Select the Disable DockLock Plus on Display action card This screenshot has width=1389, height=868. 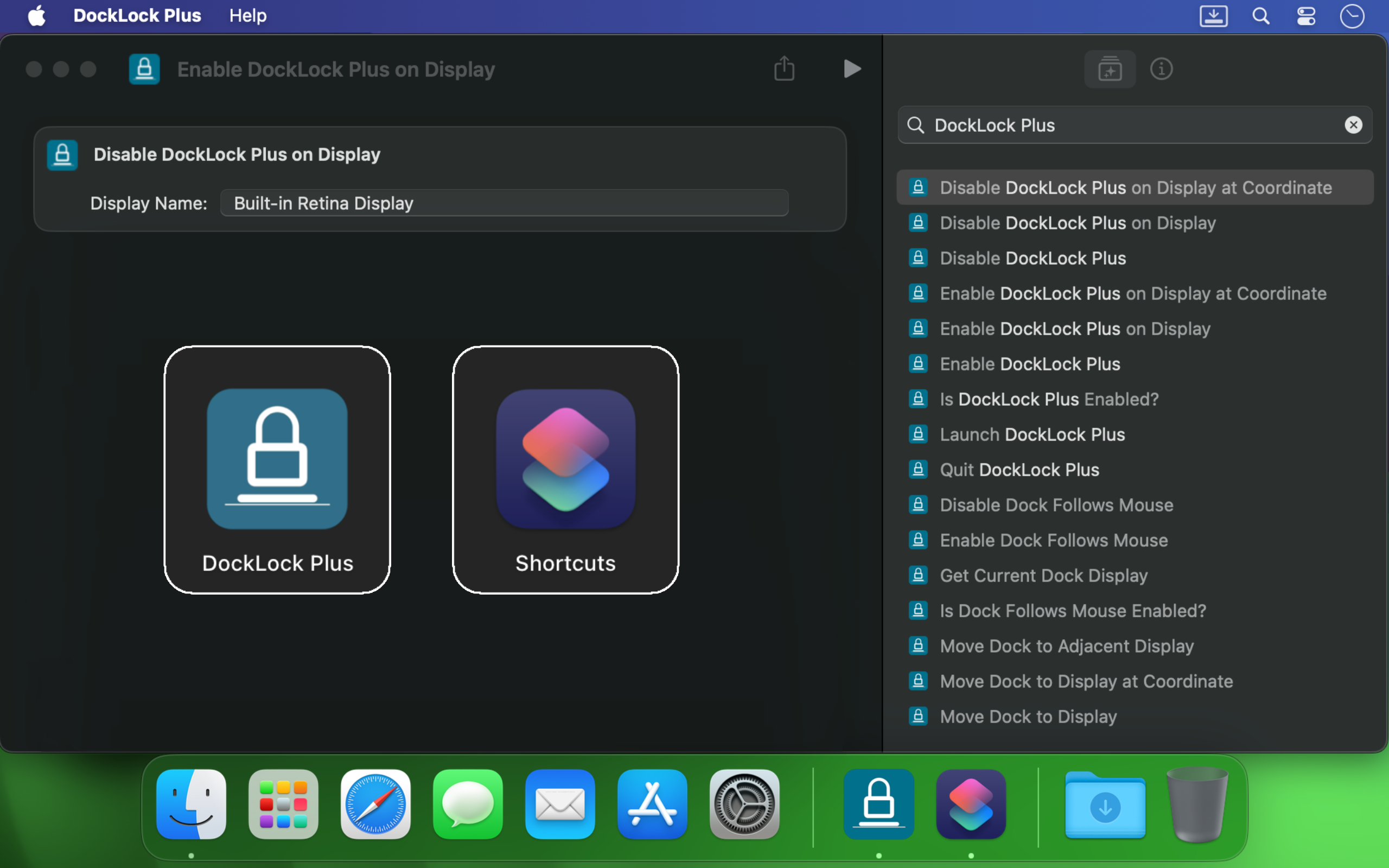(x=439, y=179)
